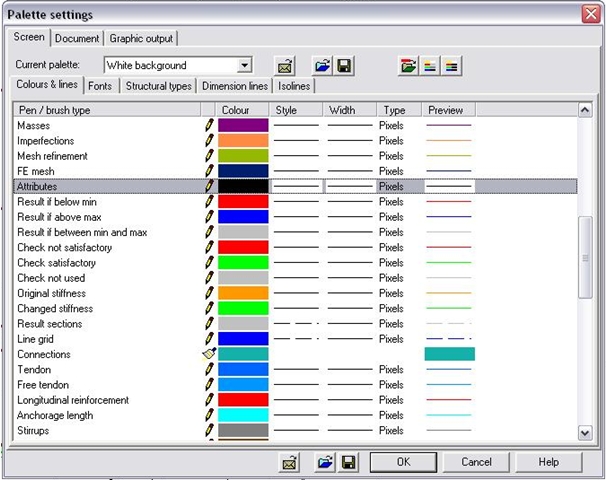Viewport: 606px width, 480px height.
Task: Switch to the Document tab
Action: tap(77, 38)
